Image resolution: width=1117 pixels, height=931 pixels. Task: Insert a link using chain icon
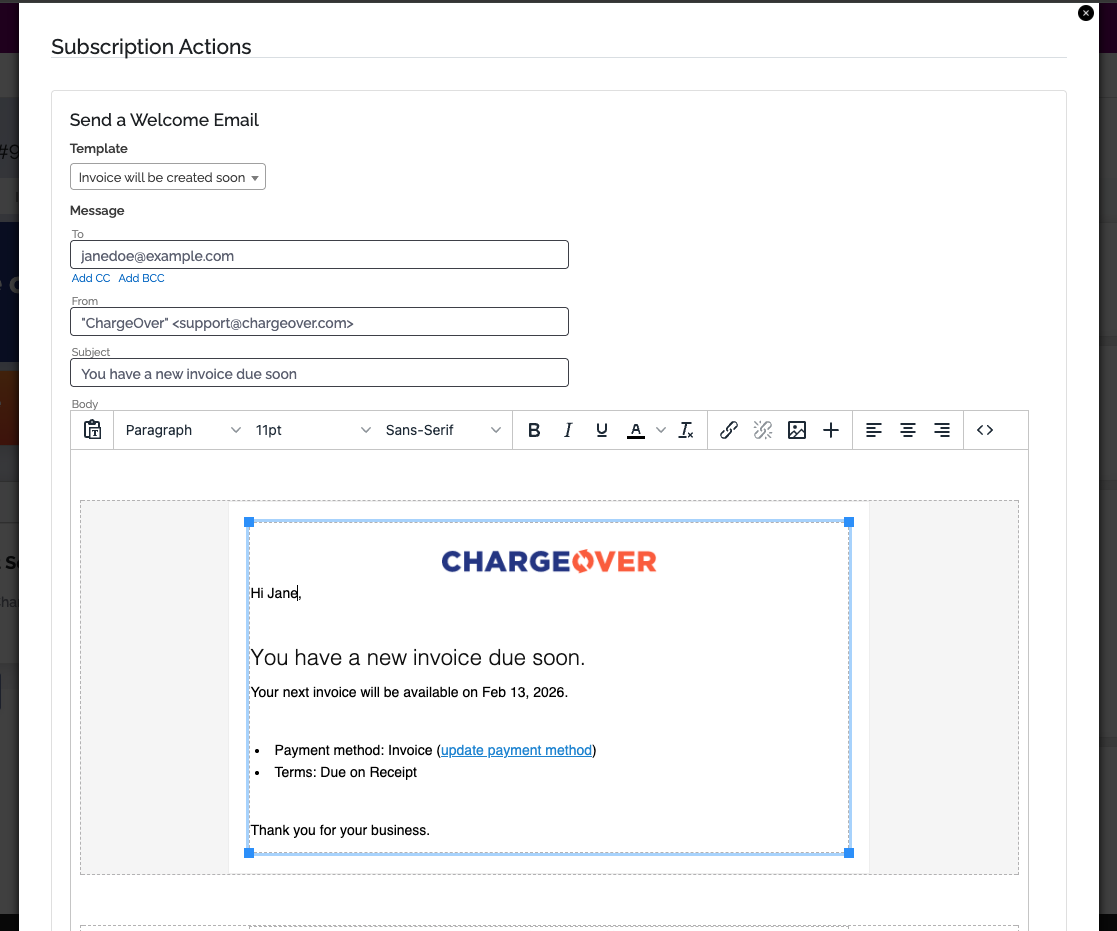(729, 430)
